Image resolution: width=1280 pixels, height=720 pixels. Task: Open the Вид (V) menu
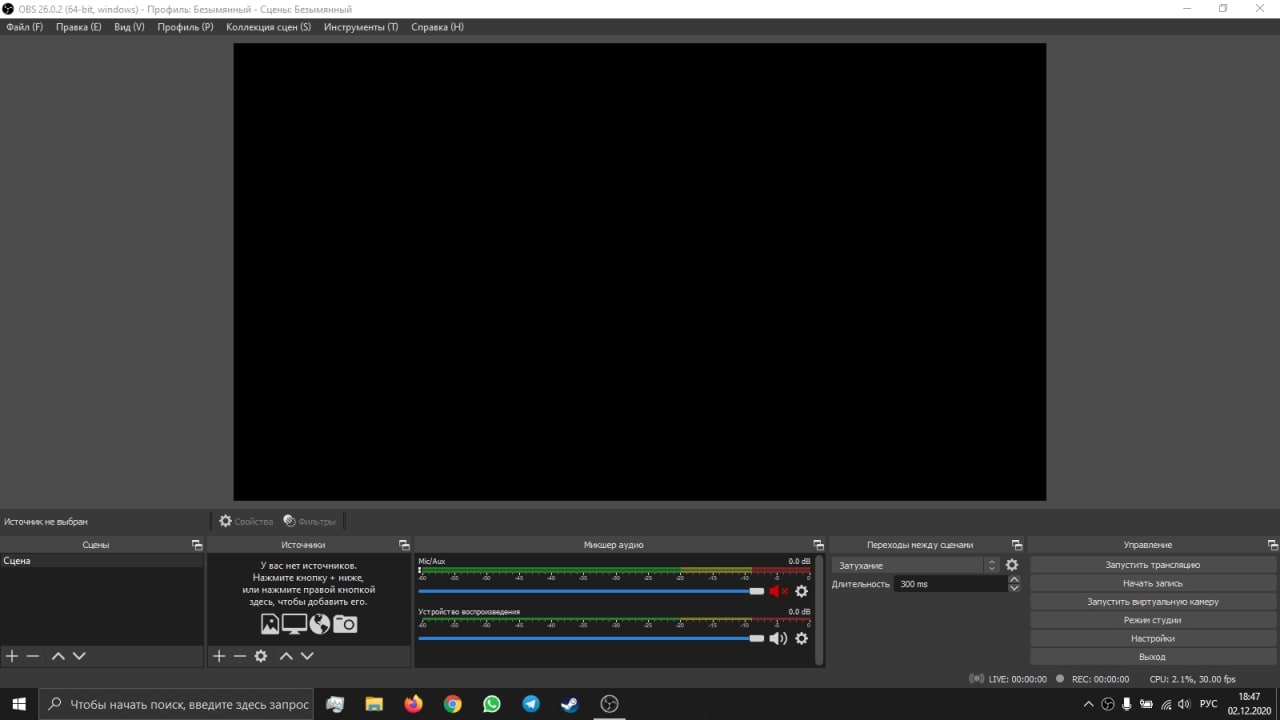tap(129, 27)
